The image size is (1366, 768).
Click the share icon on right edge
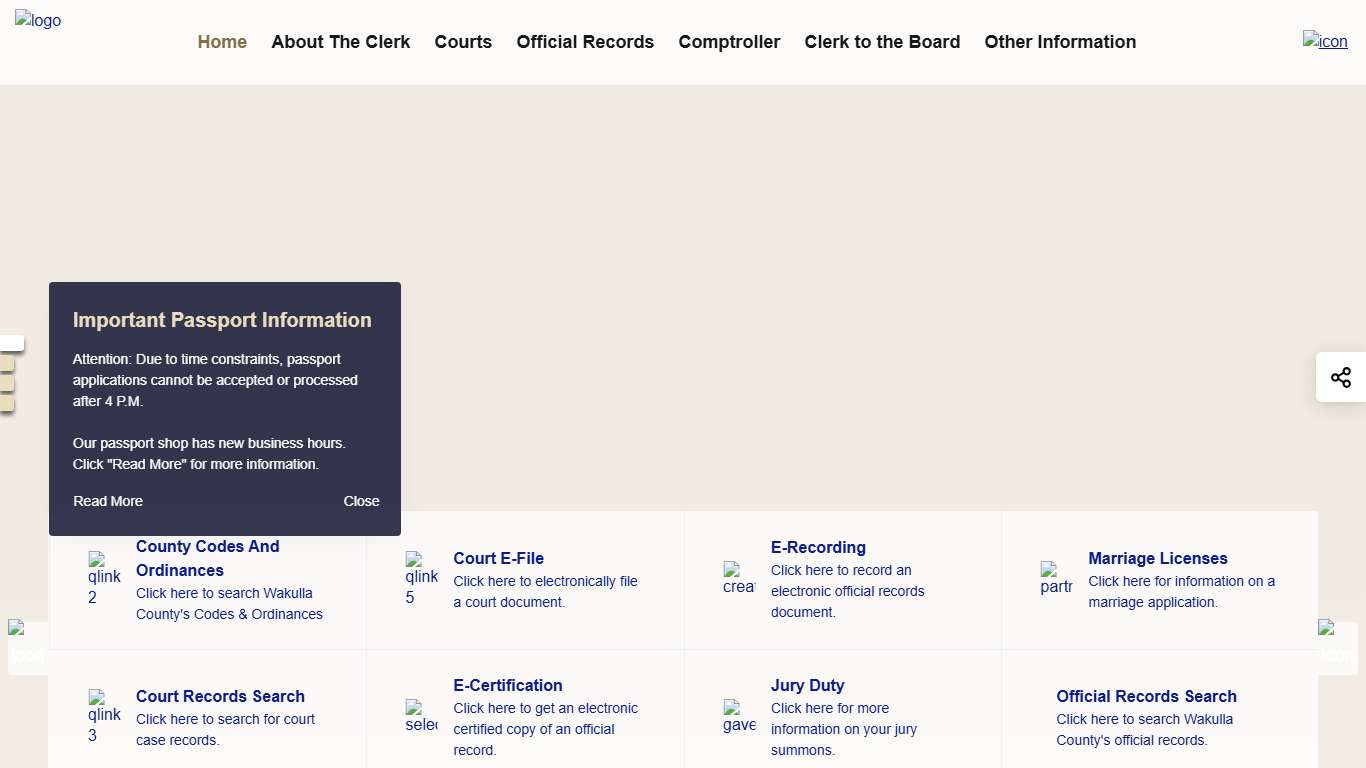1340,377
